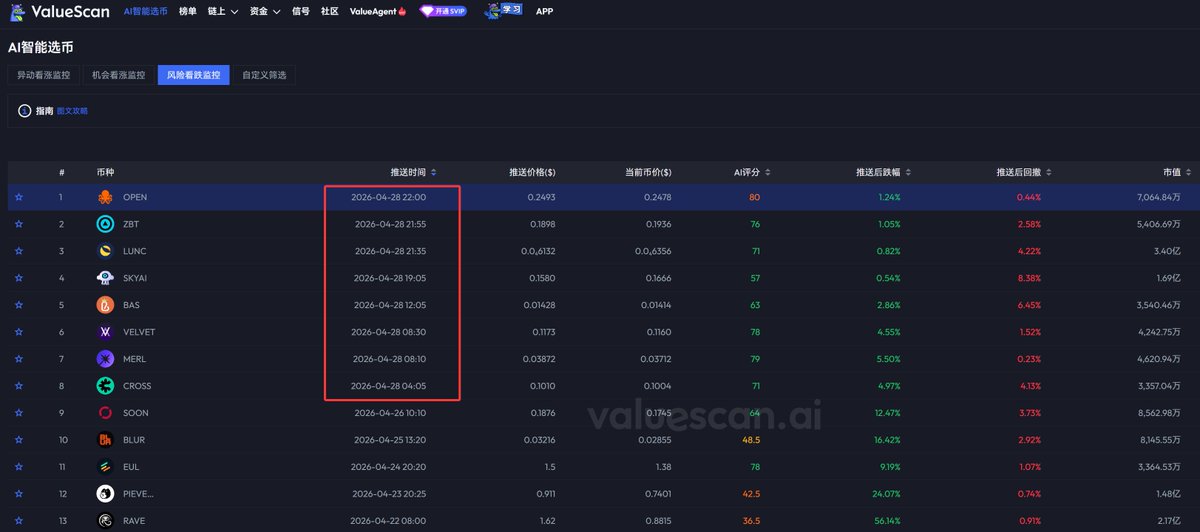Open the 学习 mascot badge
The height and width of the screenshot is (532, 1200).
pos(504,11)
